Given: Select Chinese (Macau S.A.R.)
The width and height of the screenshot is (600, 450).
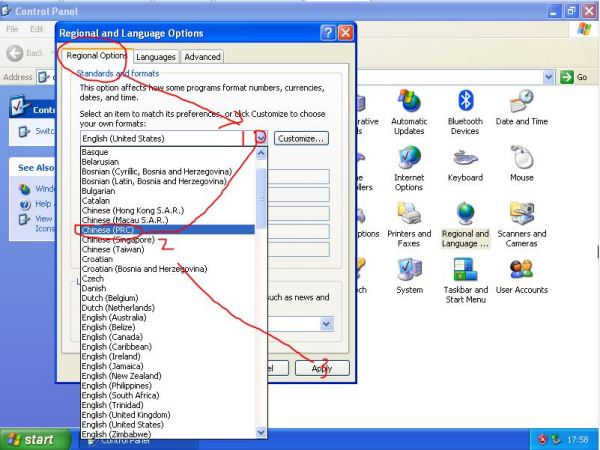Looking at the screenshot, I should pos(168,220).
